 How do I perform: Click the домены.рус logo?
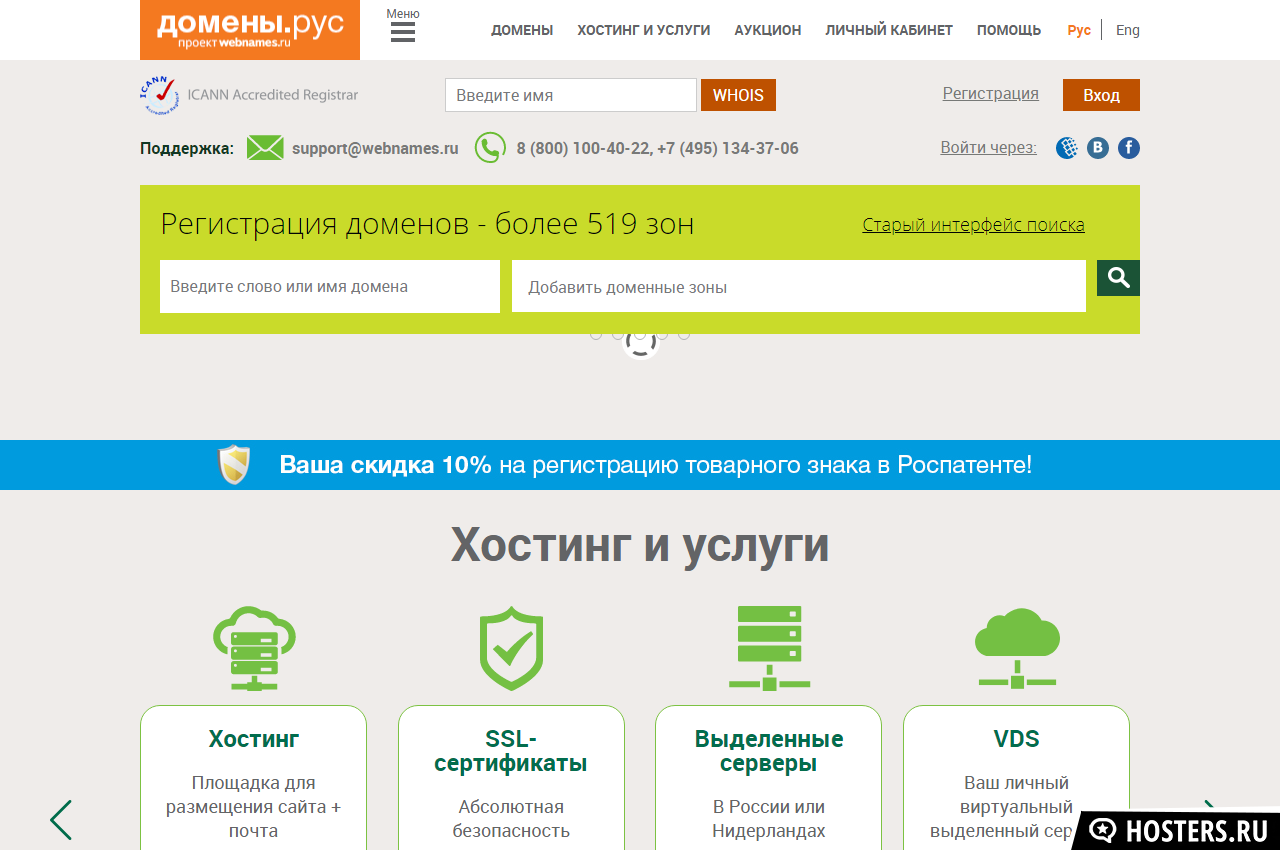(250, 30)
